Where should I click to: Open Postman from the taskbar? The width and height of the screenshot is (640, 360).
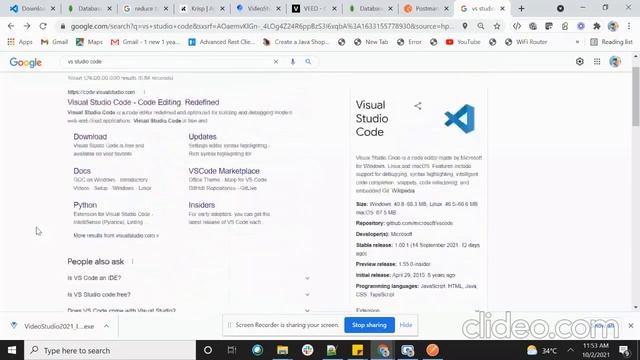point(432,350)
